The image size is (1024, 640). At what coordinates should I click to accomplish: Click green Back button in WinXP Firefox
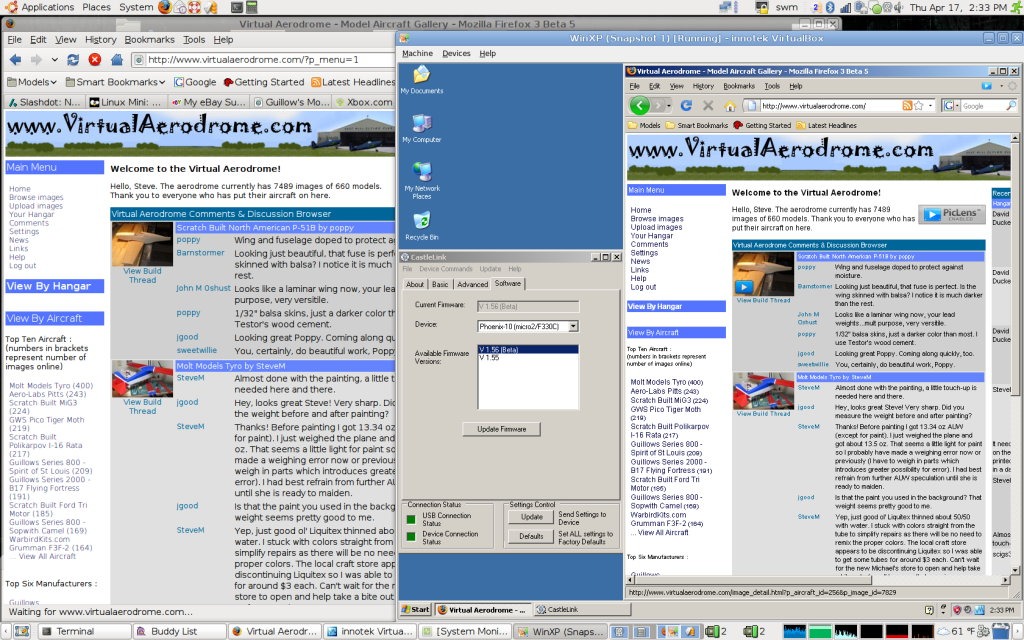639,104
